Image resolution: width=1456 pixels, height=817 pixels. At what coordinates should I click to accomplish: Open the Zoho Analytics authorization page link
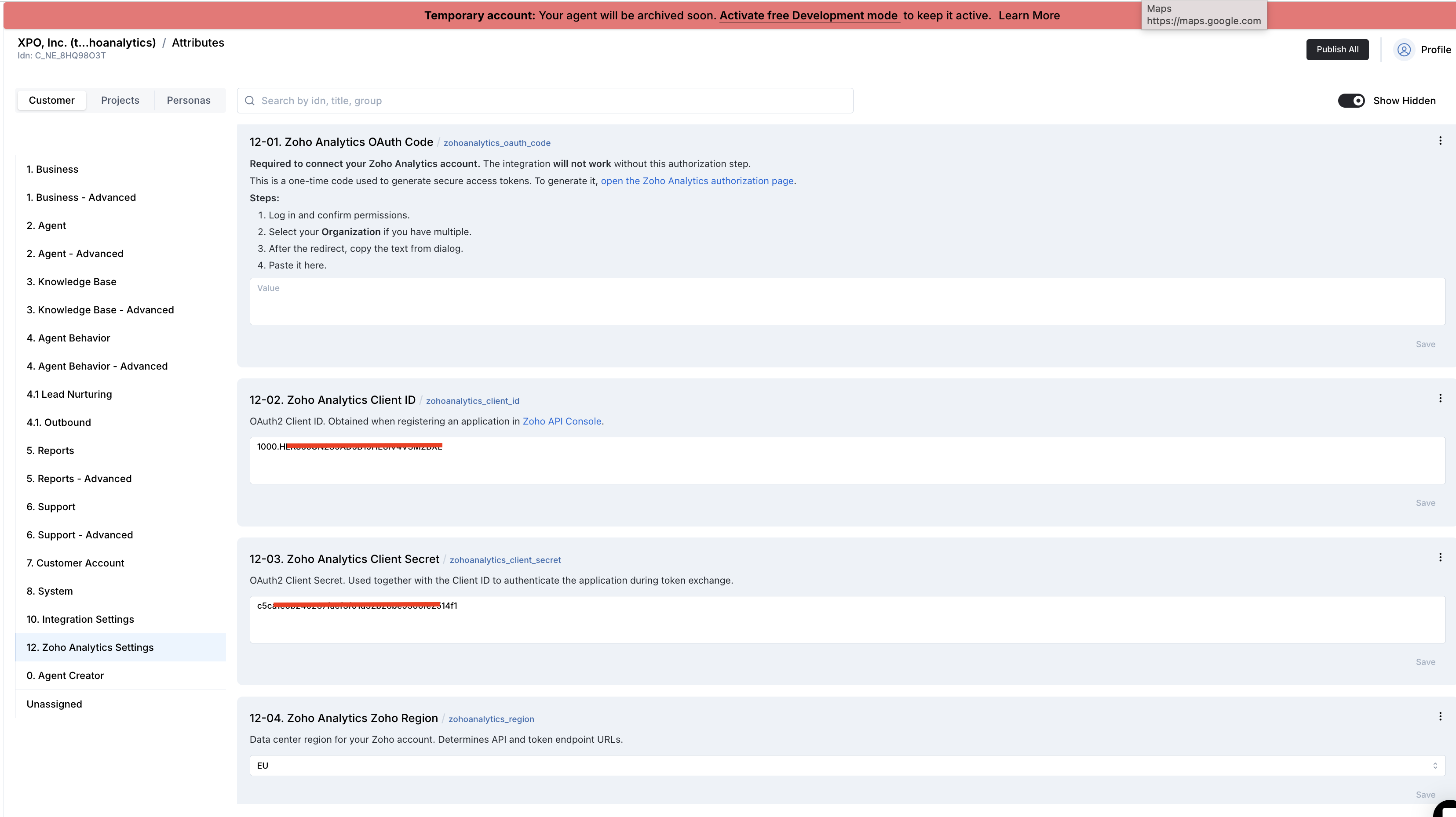(x=697, y=181)
